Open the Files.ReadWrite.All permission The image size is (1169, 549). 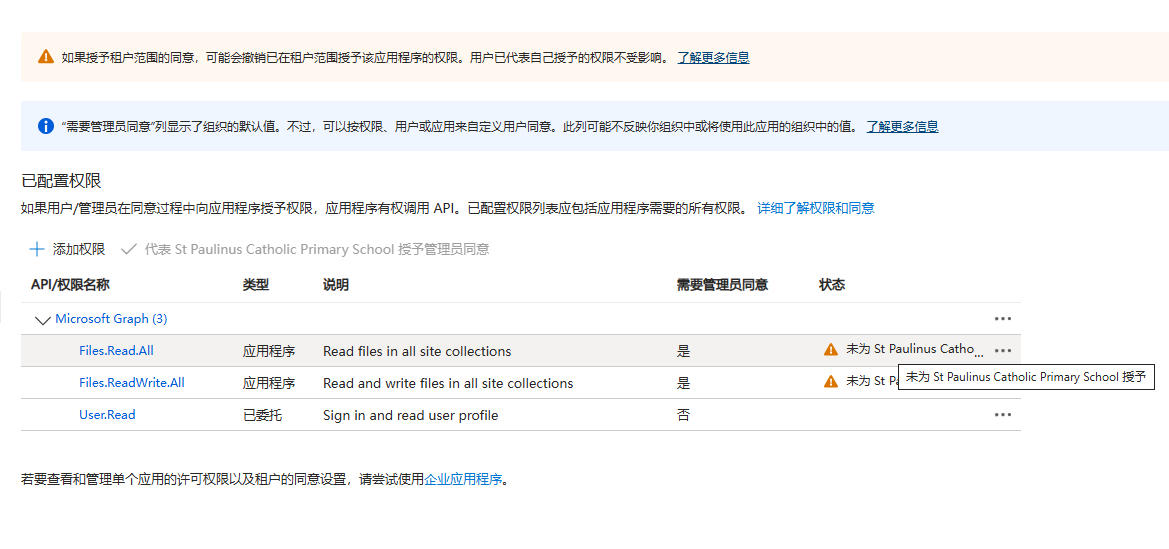coord(131,383)
